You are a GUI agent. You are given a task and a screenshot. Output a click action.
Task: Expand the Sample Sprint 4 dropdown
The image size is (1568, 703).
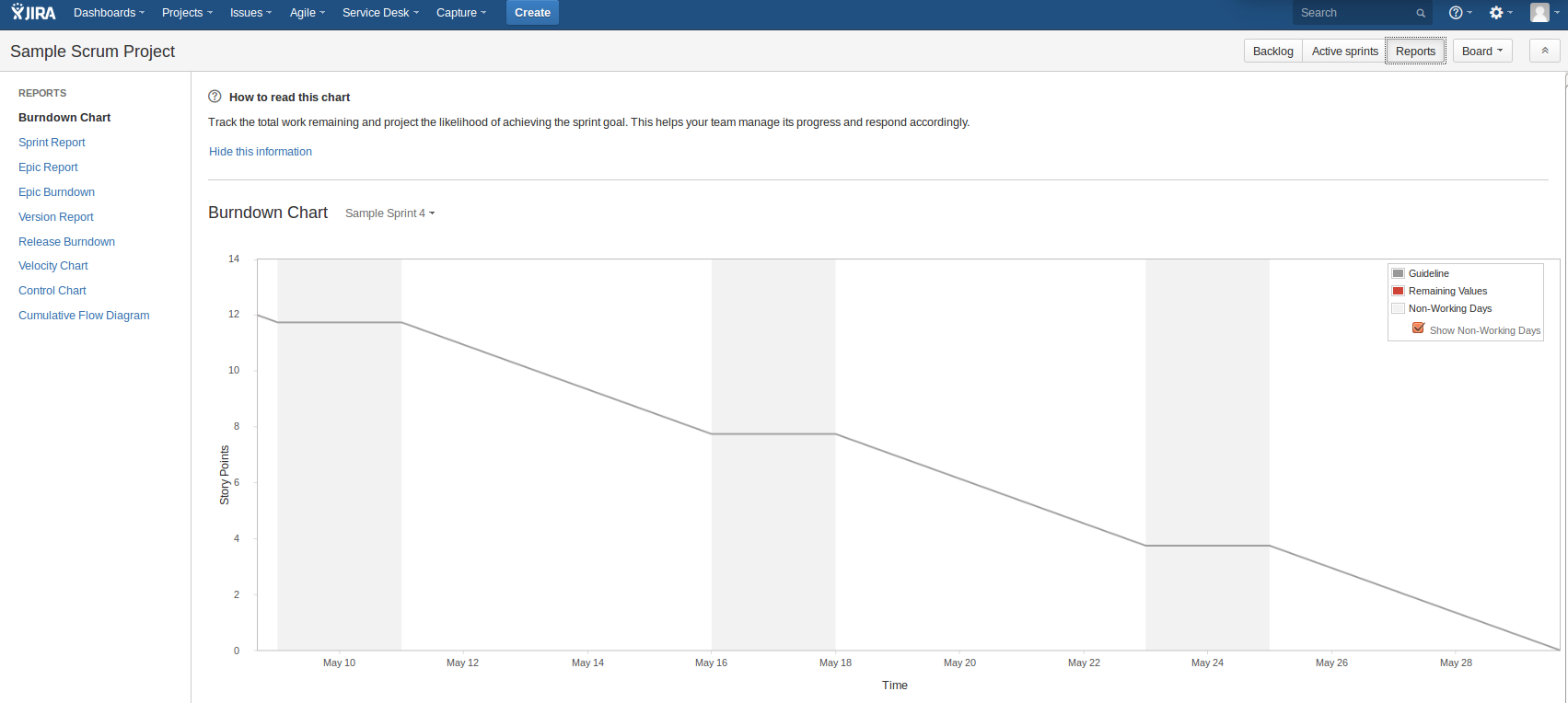(x=389, y=213)
